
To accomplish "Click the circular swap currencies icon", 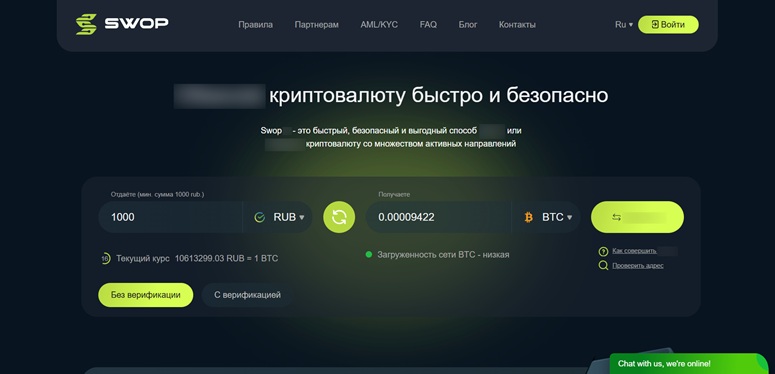I will point(339,217).
